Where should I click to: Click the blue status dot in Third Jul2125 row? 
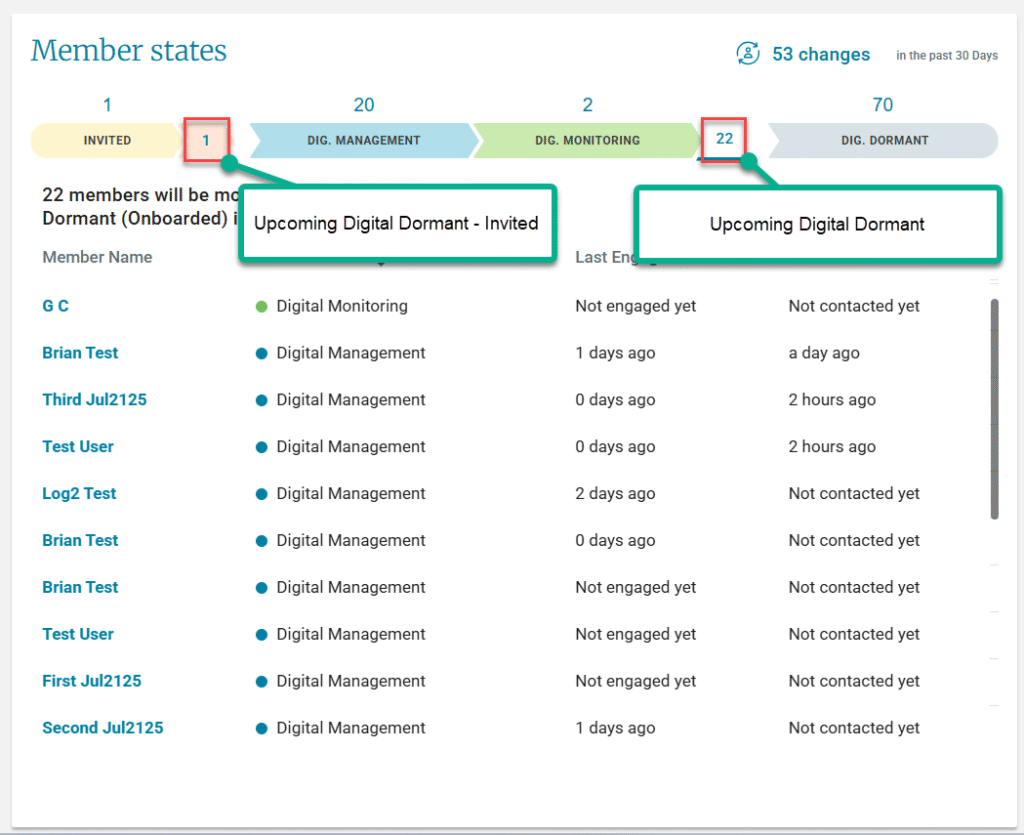pos(262,400)
